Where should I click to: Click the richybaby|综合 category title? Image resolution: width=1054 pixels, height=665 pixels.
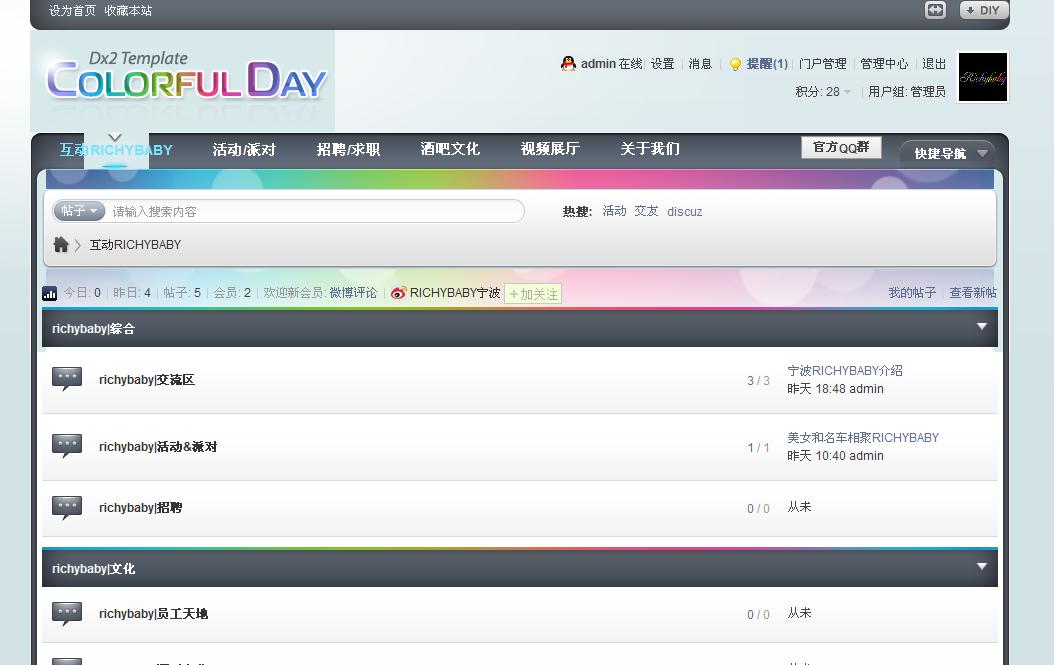tap(93, 329)
